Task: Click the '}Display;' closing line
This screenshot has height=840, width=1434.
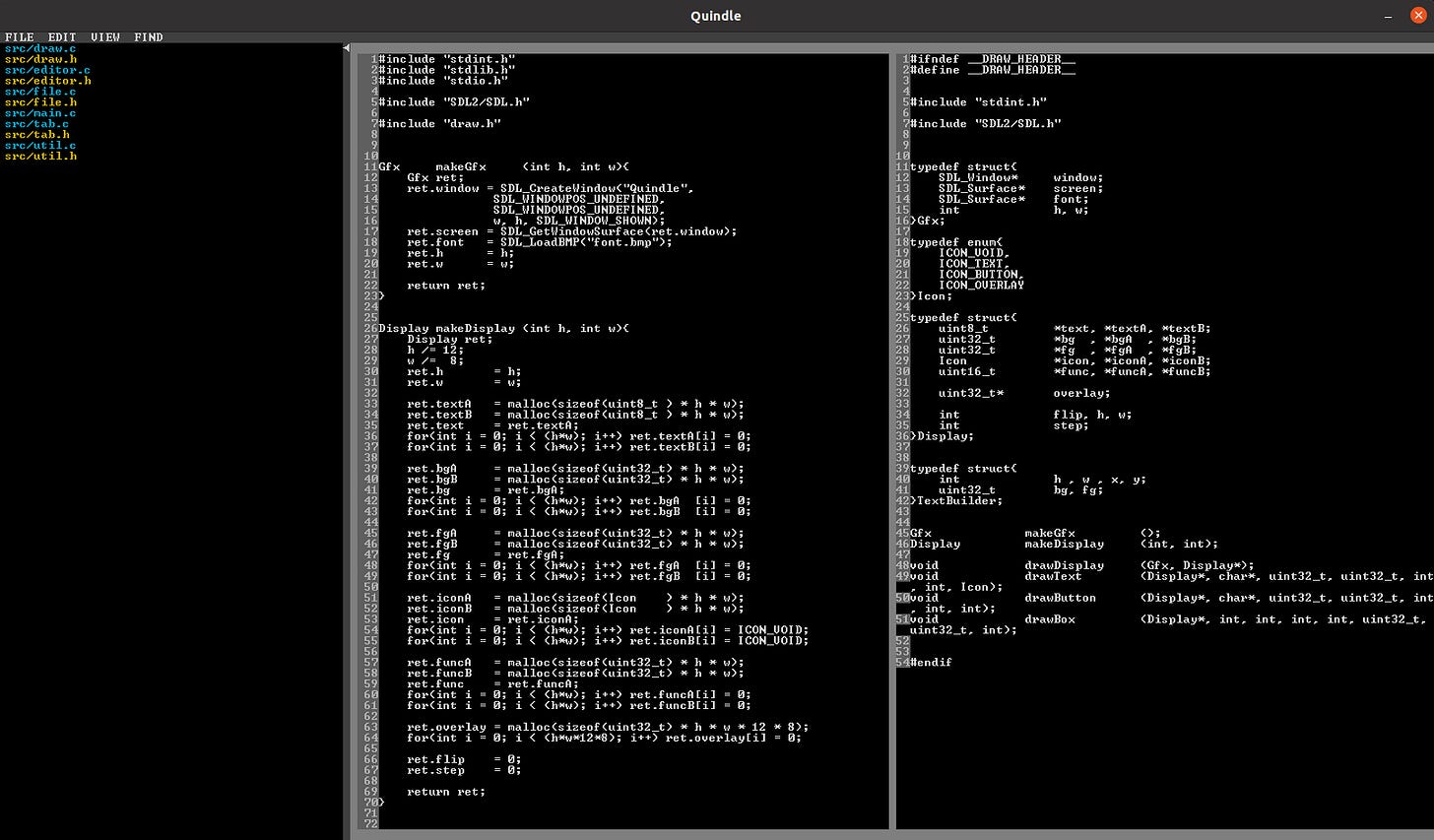Action: pos(943,437)
